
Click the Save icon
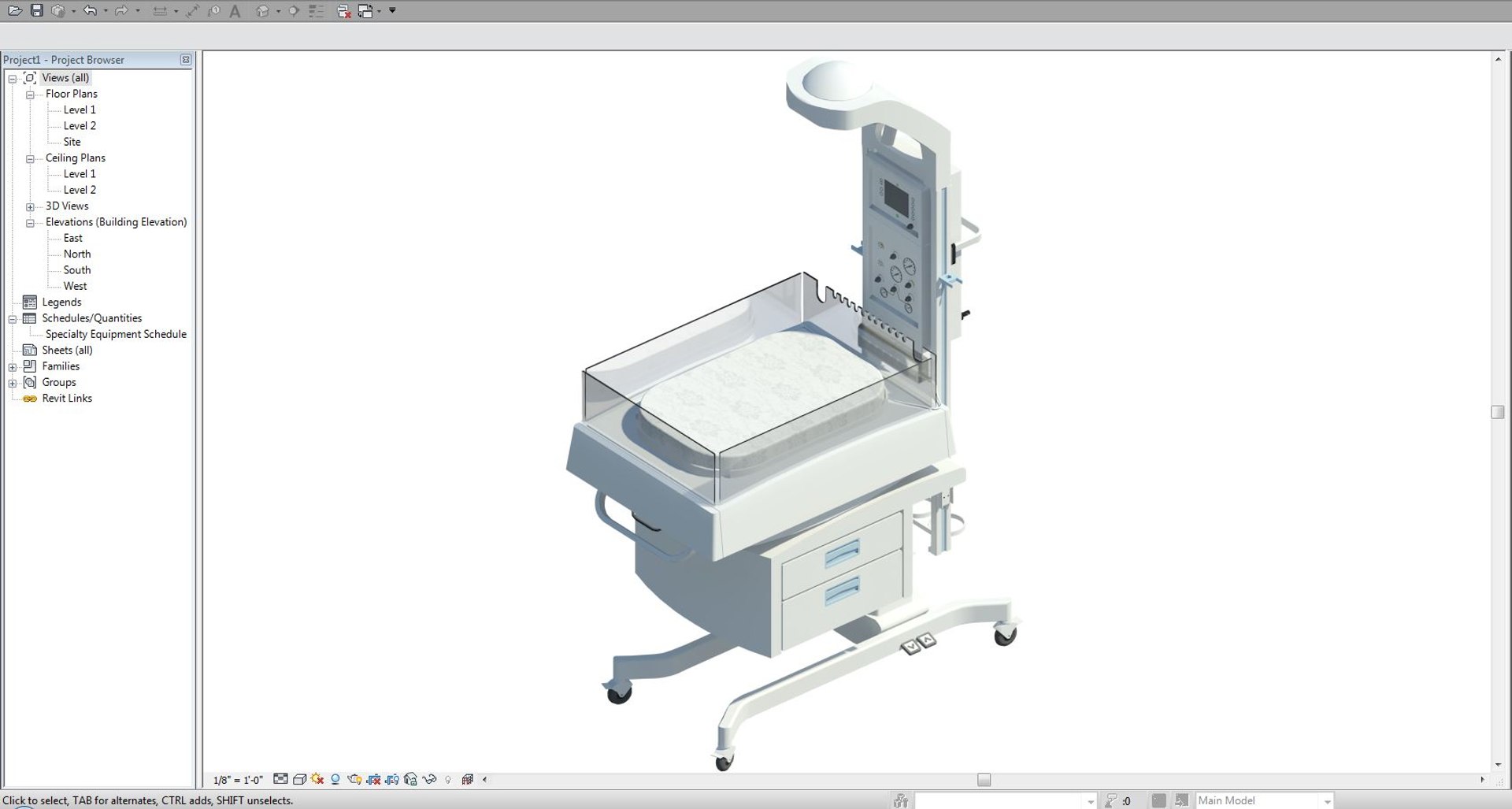coord(37,10)
